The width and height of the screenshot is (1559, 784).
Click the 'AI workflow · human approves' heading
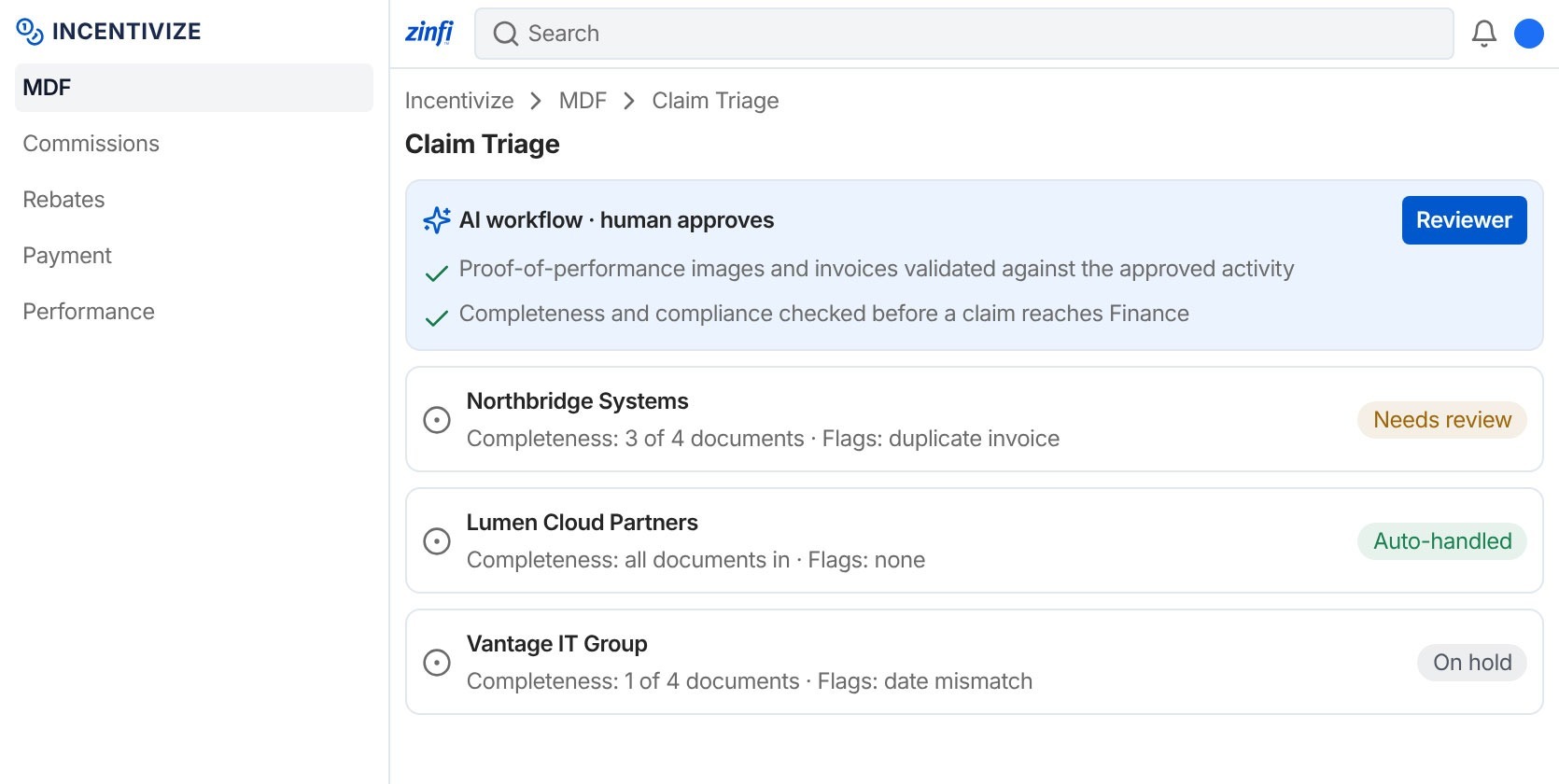tap(616, 220)
